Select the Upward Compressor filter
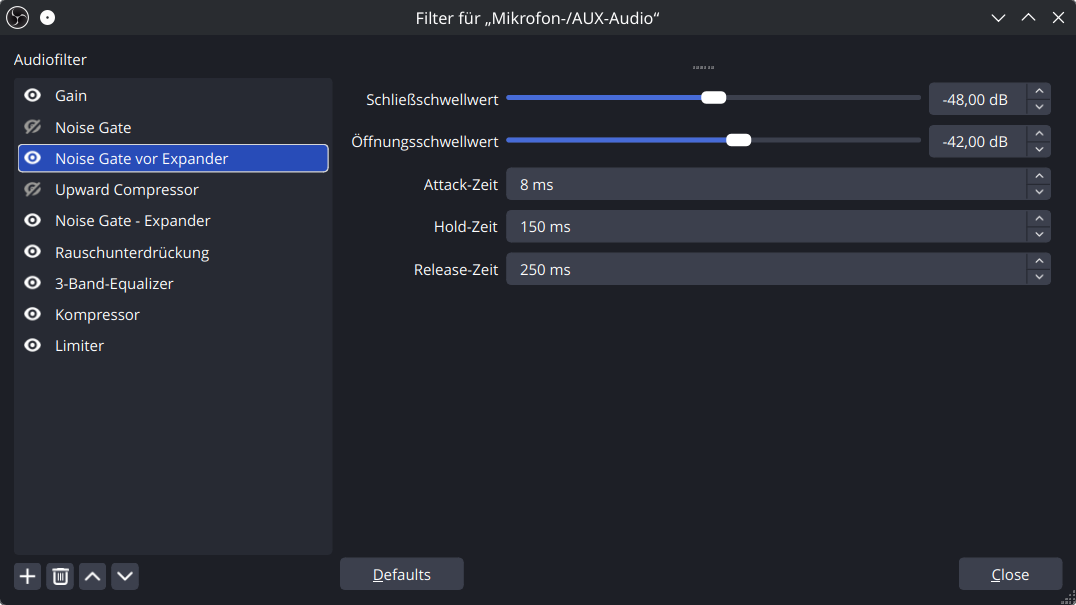The height and width of the screenshot is (605, 1076). 173,189
